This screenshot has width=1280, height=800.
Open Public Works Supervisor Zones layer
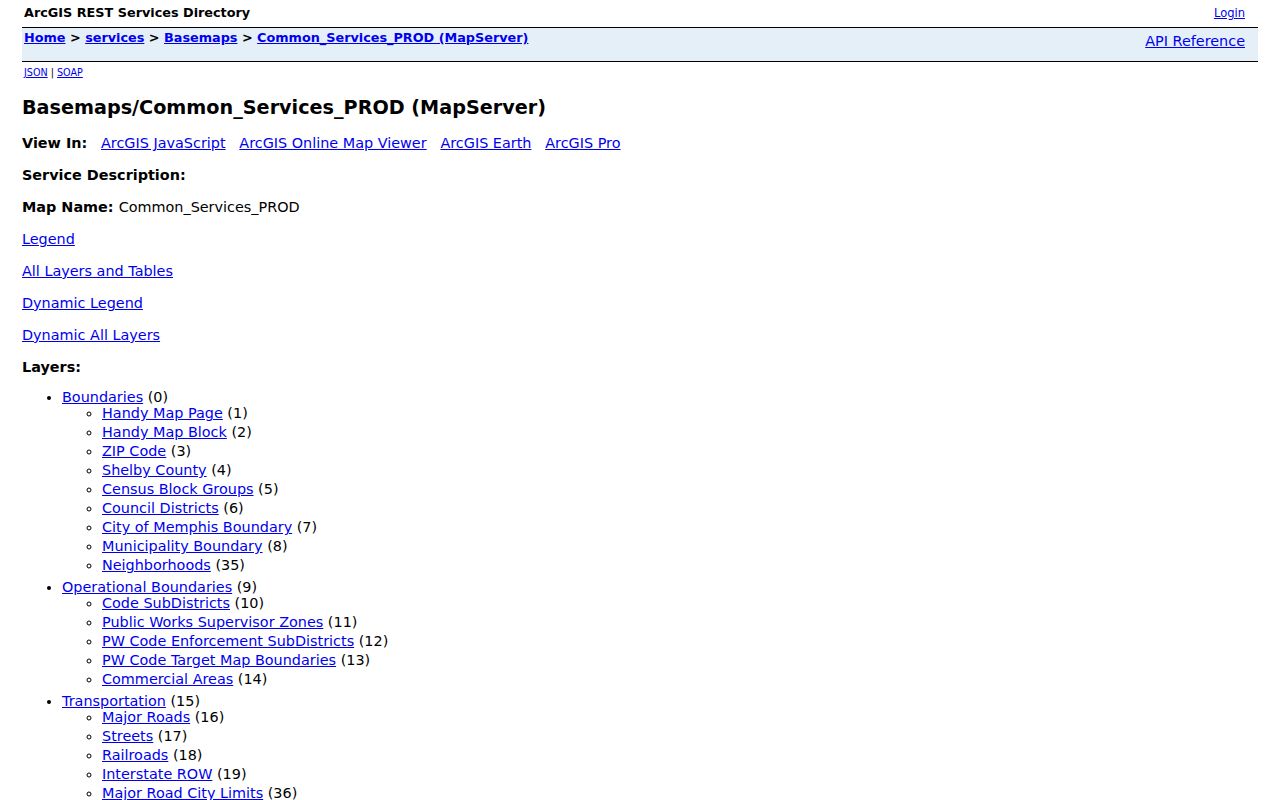tap(212, 622)
